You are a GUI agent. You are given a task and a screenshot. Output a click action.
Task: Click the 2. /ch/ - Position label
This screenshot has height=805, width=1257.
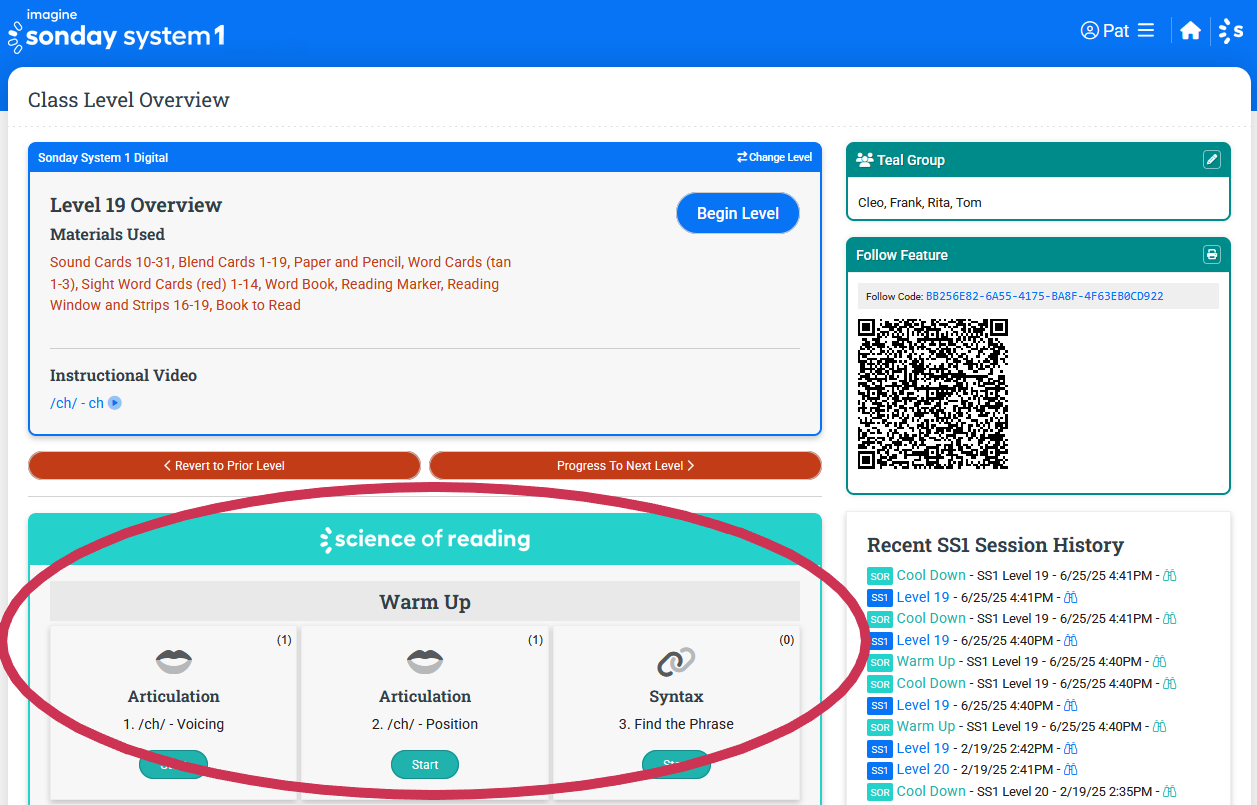click(x=425, y=724)
